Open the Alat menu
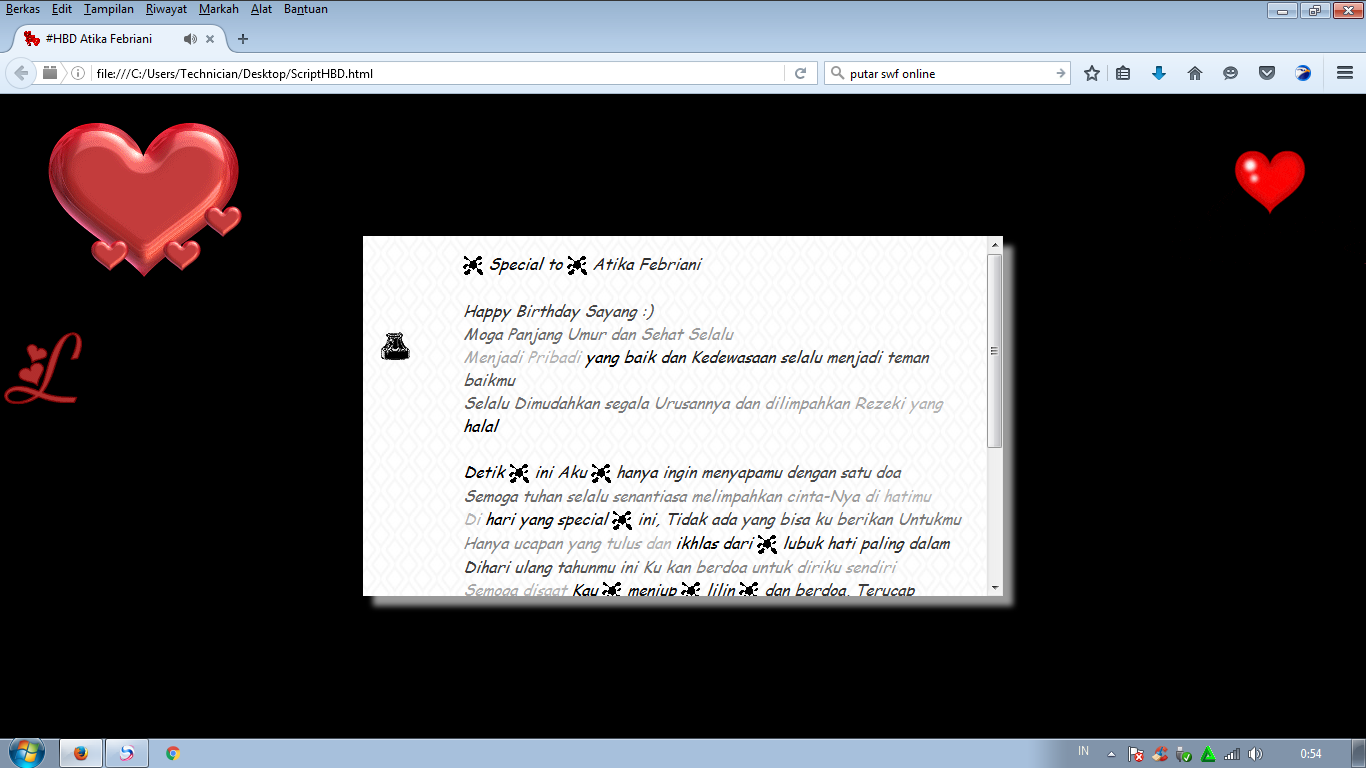Image resolution: width=1366 pixels, height=768 pixels. [261, 8]
